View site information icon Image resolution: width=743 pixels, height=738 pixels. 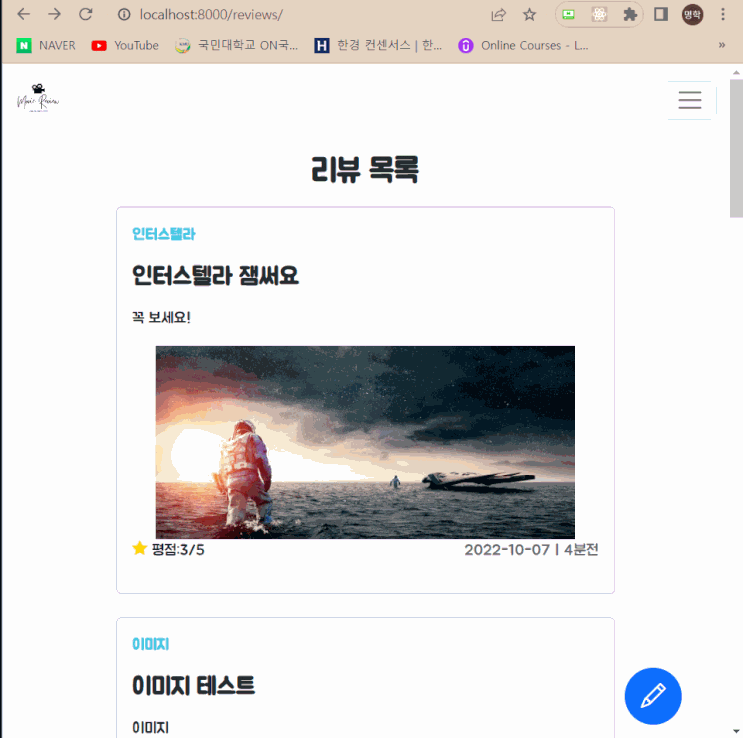click(124, 15)
